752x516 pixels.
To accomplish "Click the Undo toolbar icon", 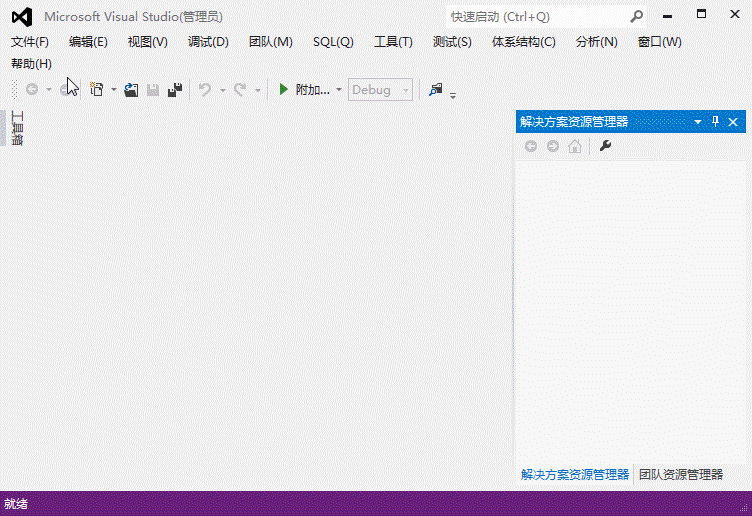I will tap(205, 90).
